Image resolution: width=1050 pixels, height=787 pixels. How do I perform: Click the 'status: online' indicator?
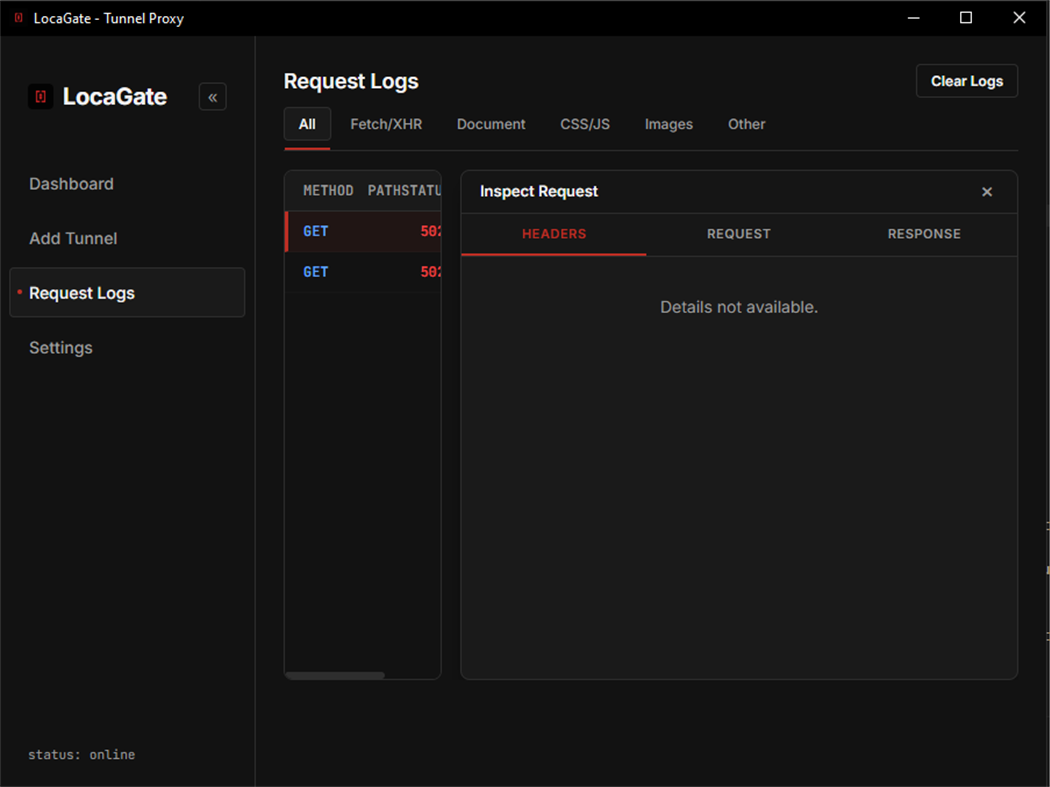coord(81,755)
